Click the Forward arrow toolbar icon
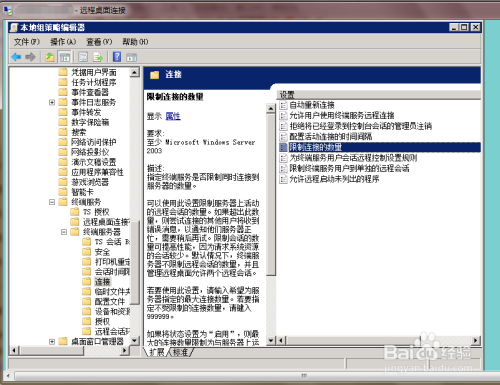The height and width of the screenshot is (385, 500). [30, 57]
